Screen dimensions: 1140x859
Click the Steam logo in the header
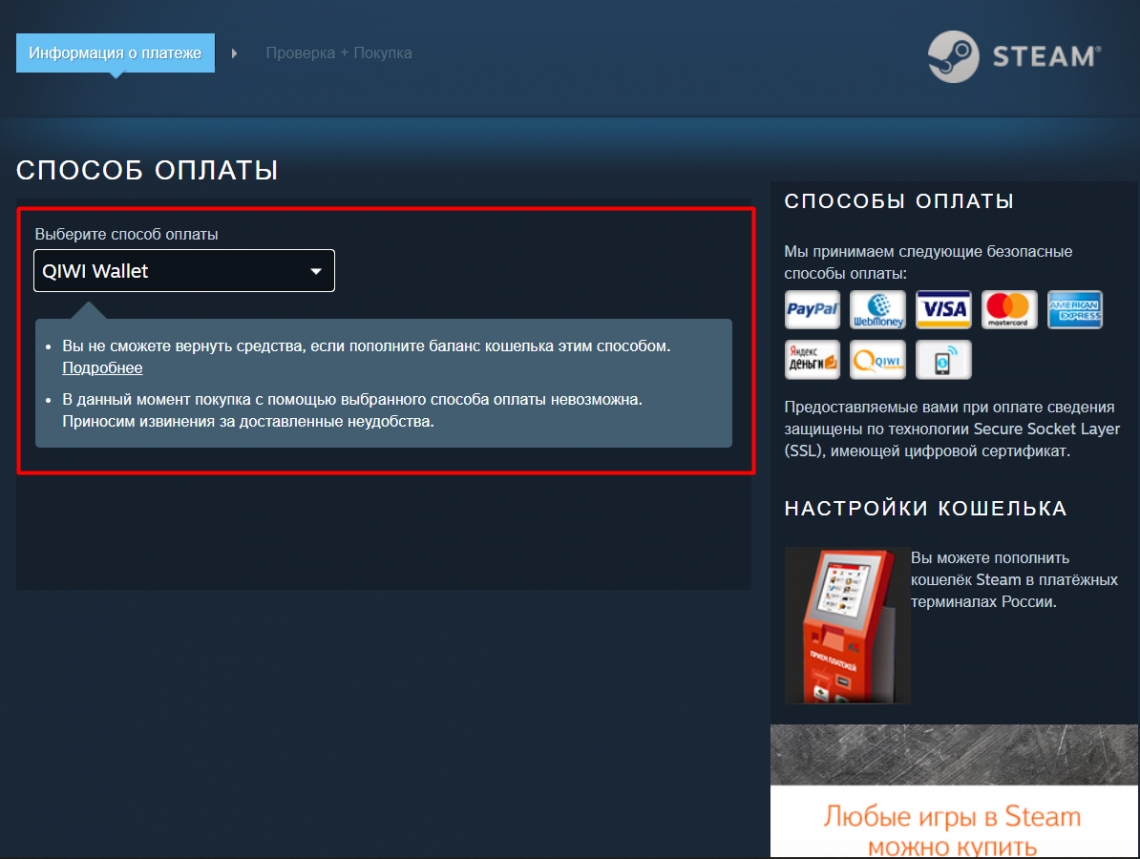point(1012,57)
